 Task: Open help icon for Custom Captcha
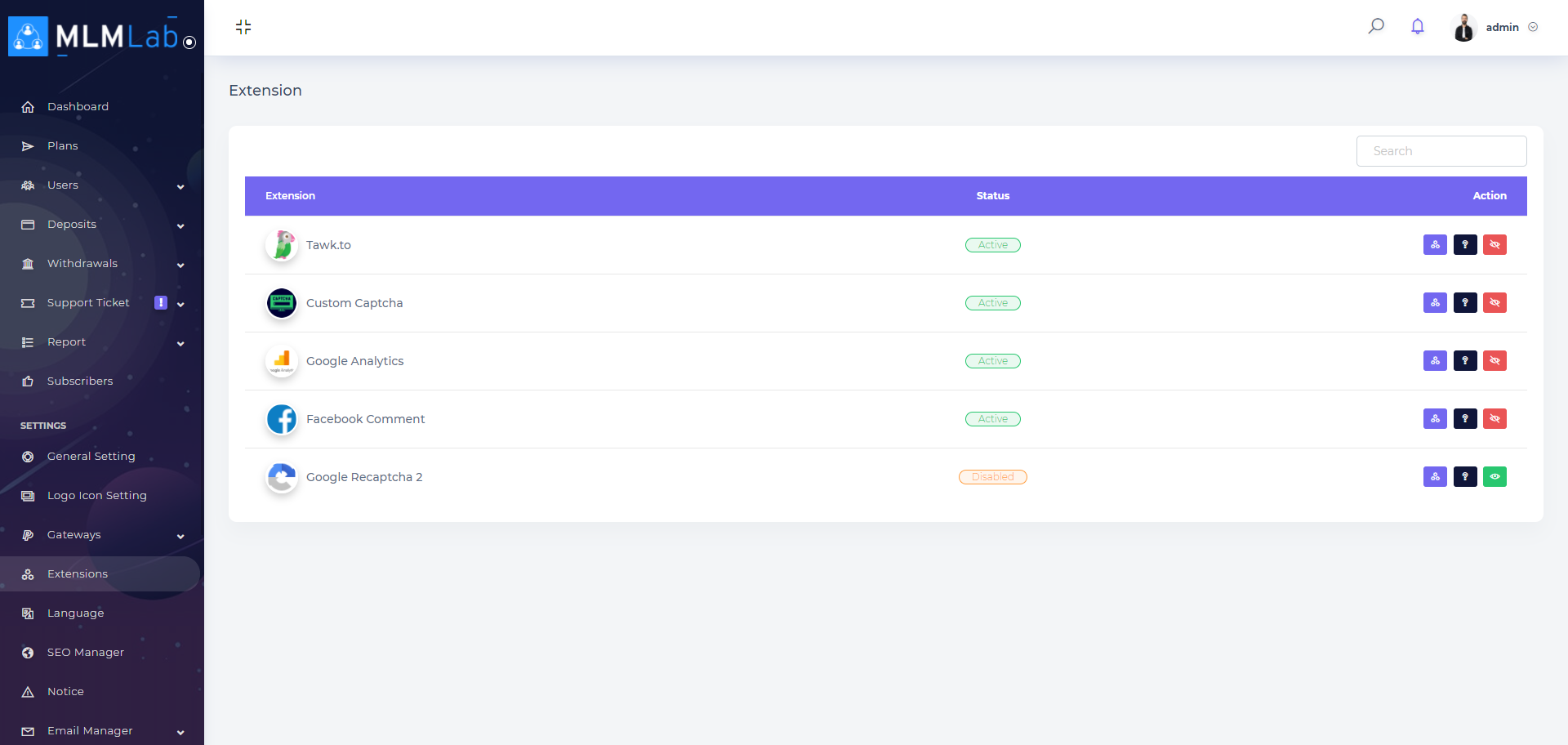click(1465, 303)
